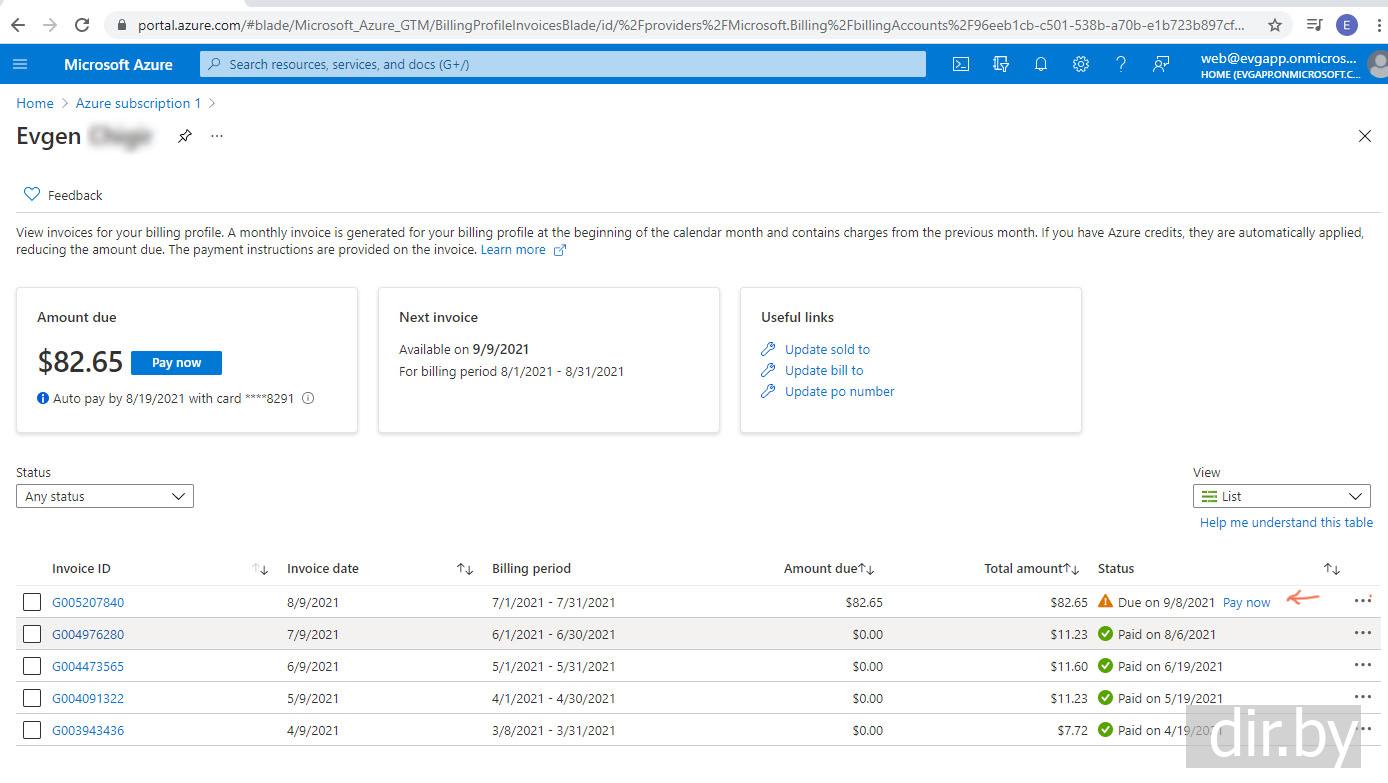Click the Feedback heart icon
The height and width of the screenshot is (783, 1388).
coord(32,194)
